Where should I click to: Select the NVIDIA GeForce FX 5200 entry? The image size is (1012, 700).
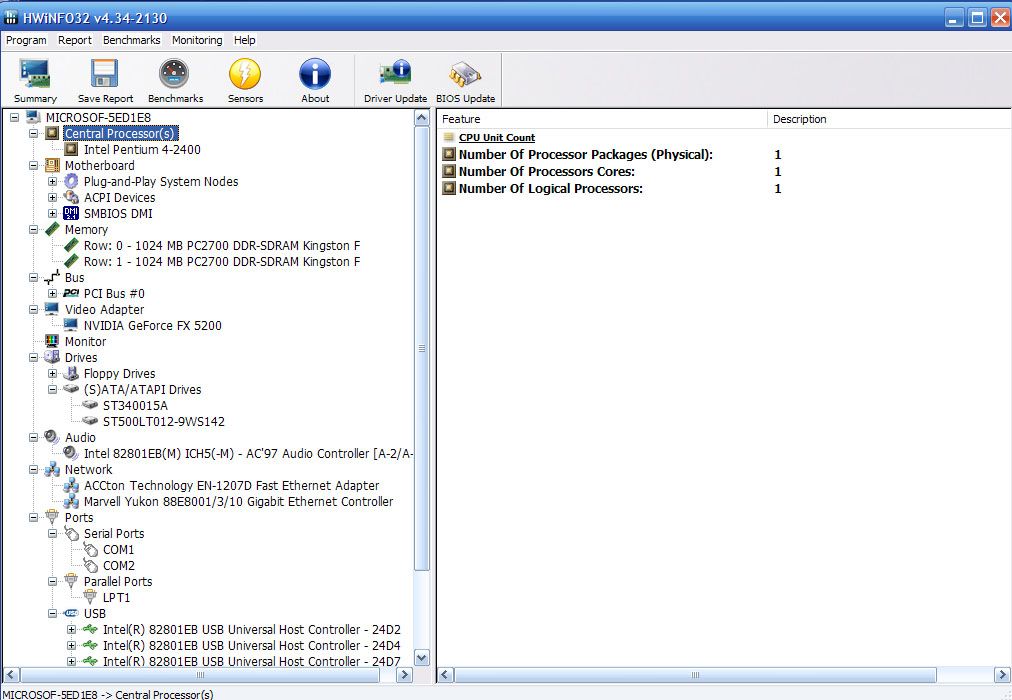pos(152,326)
